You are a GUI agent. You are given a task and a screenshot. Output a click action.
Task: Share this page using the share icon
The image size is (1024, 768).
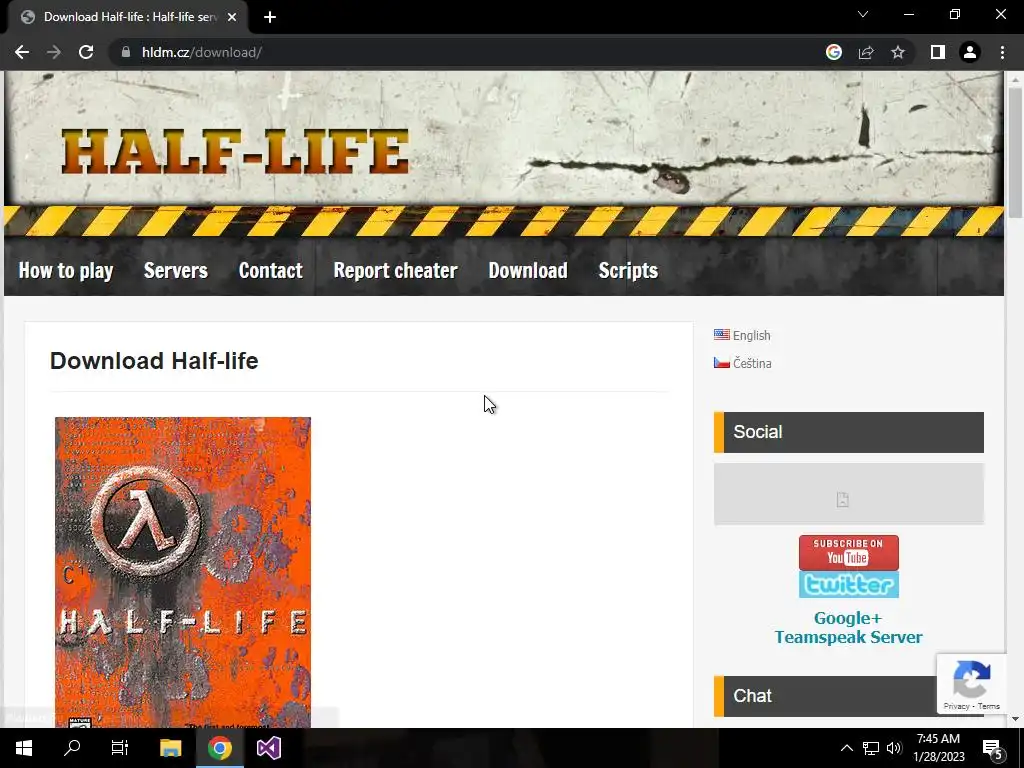866,52
